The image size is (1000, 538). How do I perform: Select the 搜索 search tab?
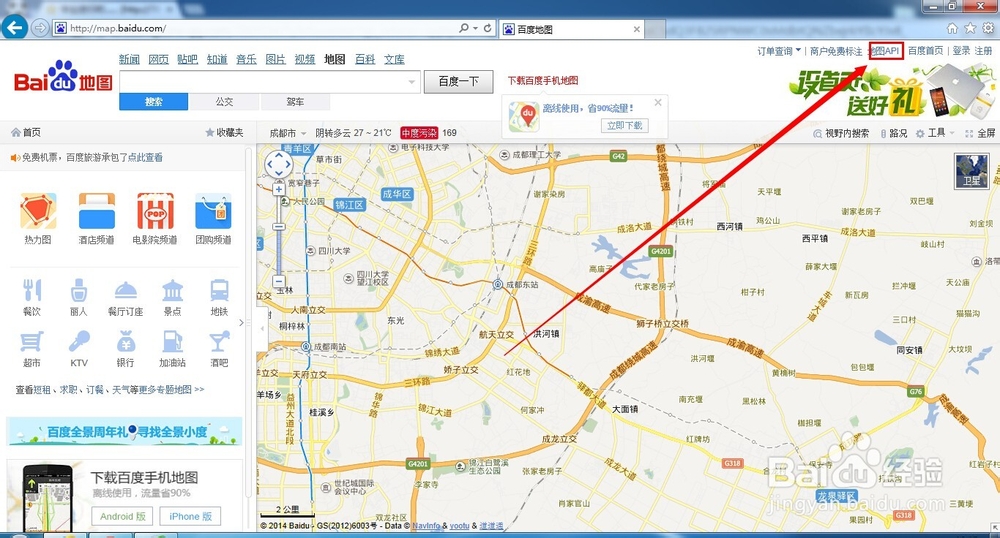(154, 101)
